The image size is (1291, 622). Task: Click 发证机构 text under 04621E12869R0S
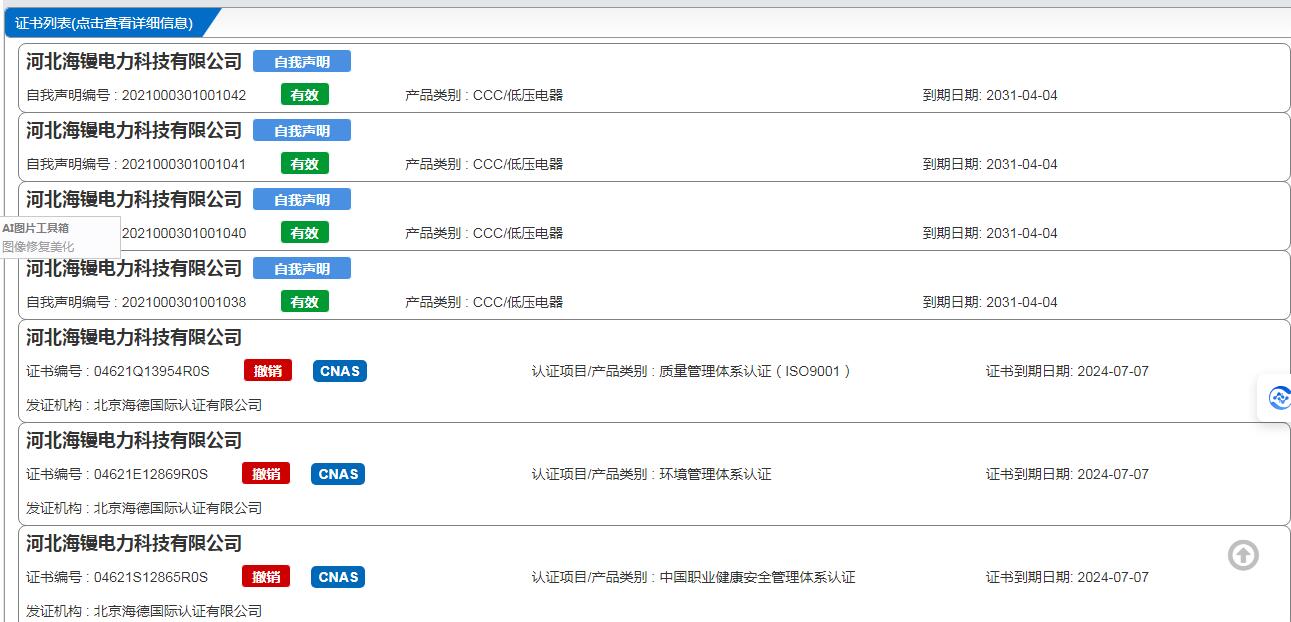pyautogui.click(x=144, y=509)
